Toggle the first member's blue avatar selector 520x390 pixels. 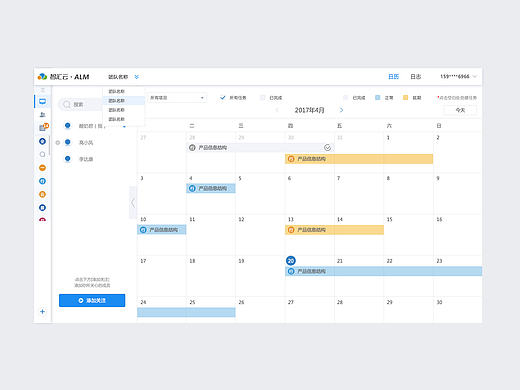tap(68, 126)
